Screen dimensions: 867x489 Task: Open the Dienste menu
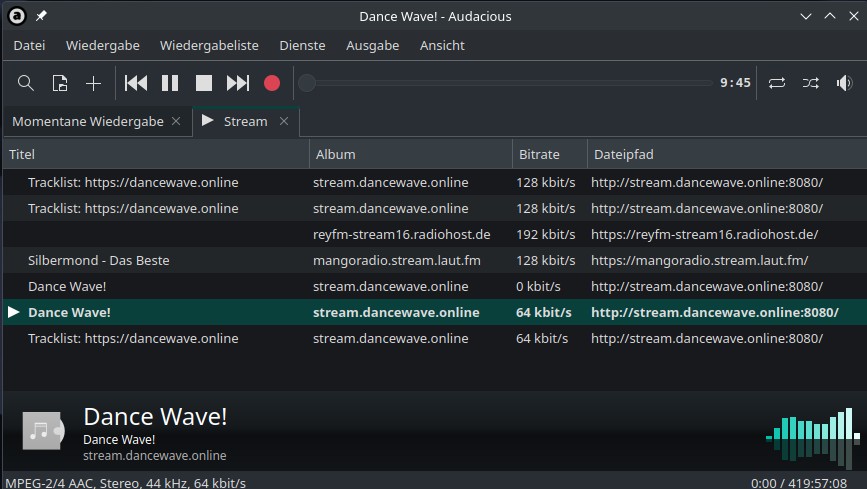pos(302,45)
